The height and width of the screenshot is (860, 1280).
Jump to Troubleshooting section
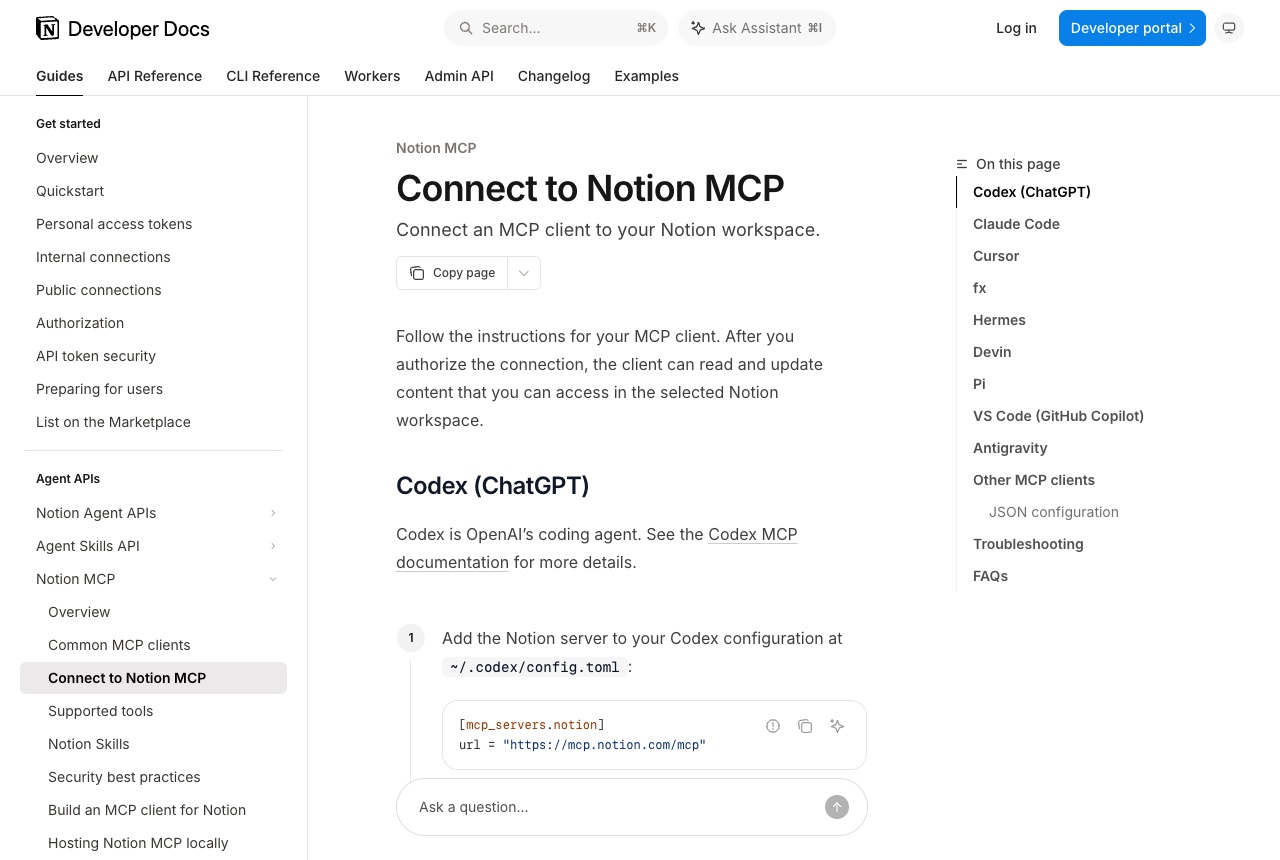[x=1028, y=544]
